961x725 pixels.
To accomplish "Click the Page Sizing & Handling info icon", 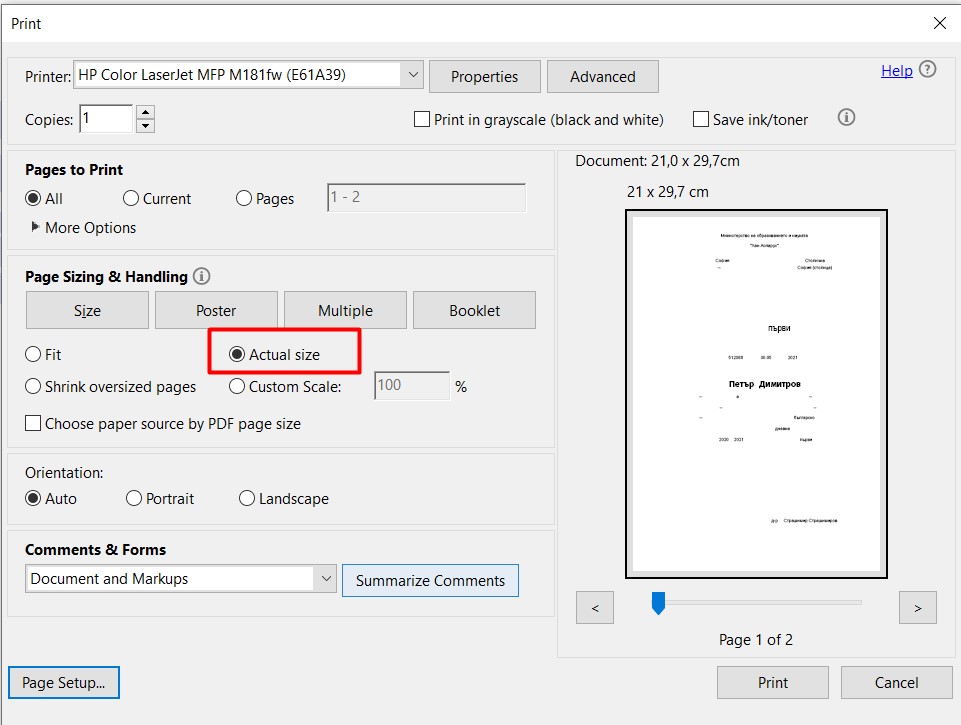I will click(x=202, y=277).
